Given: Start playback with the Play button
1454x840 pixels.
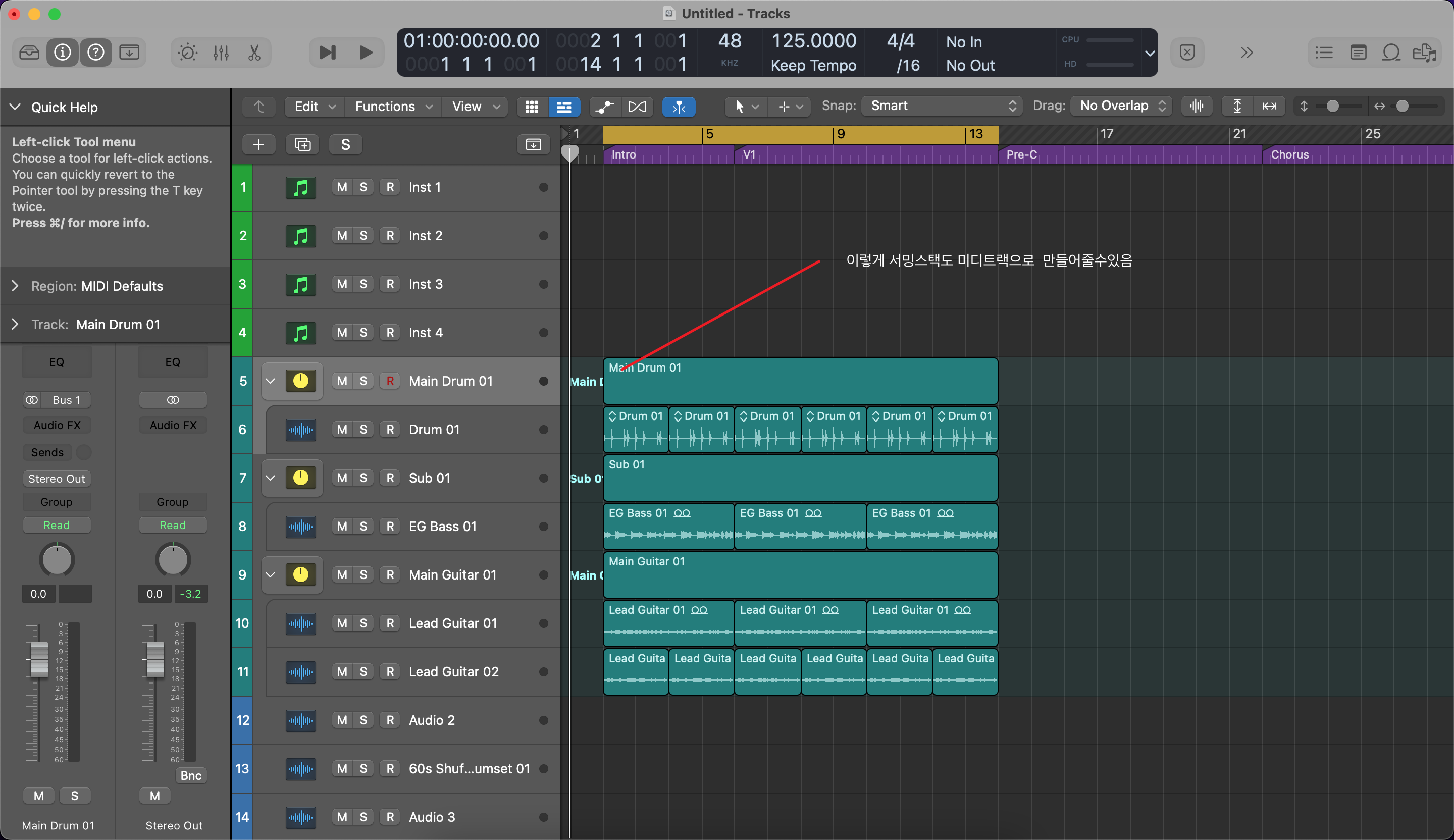Looking at the screenshot, I should click(366, 53).
